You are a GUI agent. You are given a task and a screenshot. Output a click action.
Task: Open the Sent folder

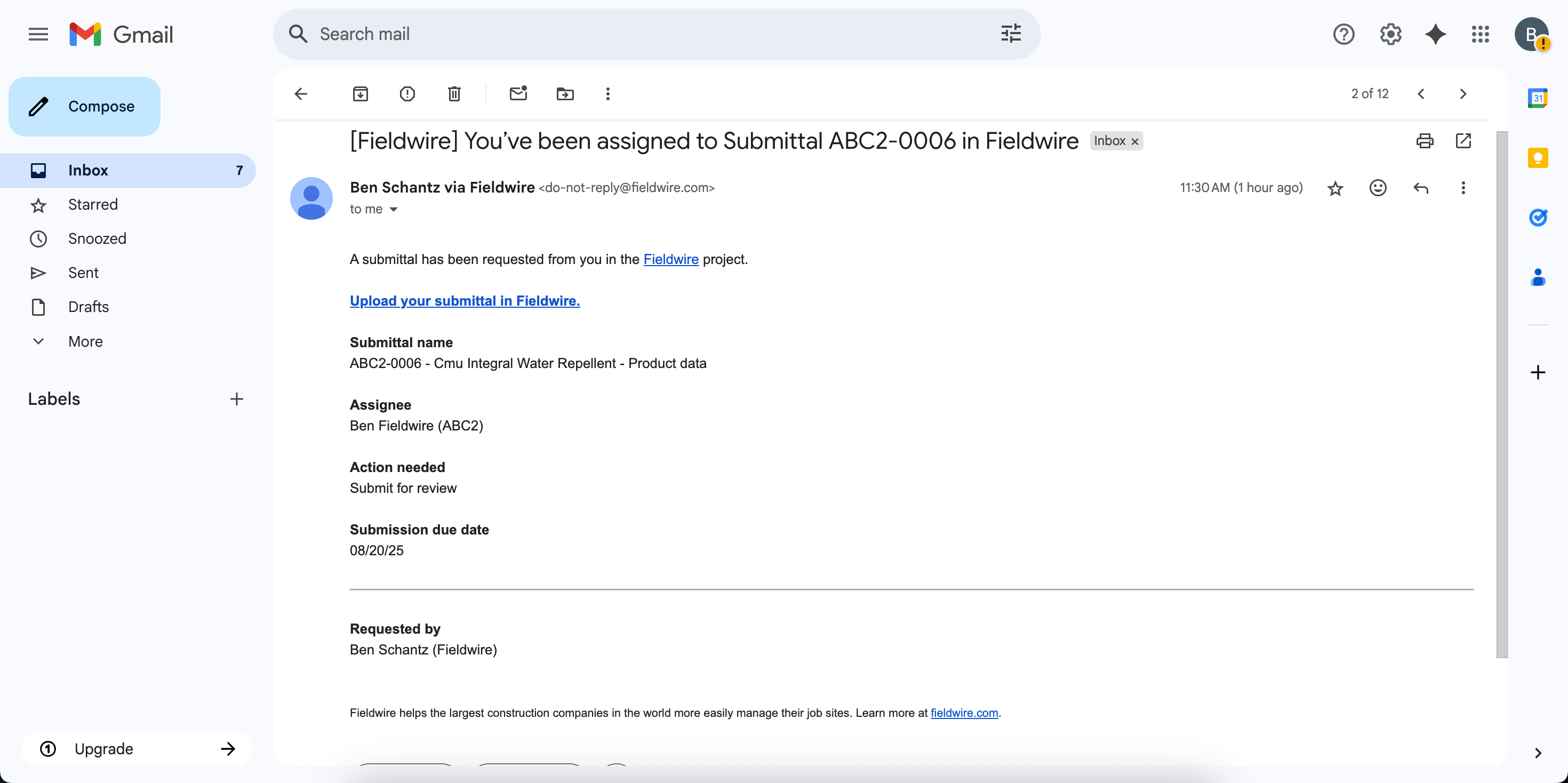(83, 273)
